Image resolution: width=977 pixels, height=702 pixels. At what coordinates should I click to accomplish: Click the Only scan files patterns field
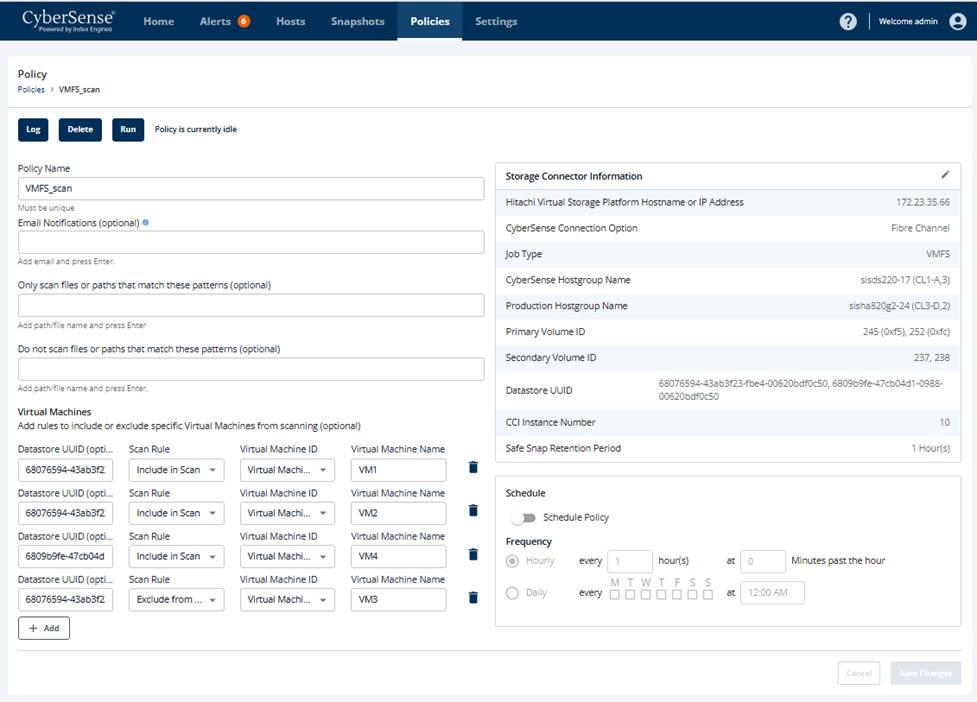point(251,305)
